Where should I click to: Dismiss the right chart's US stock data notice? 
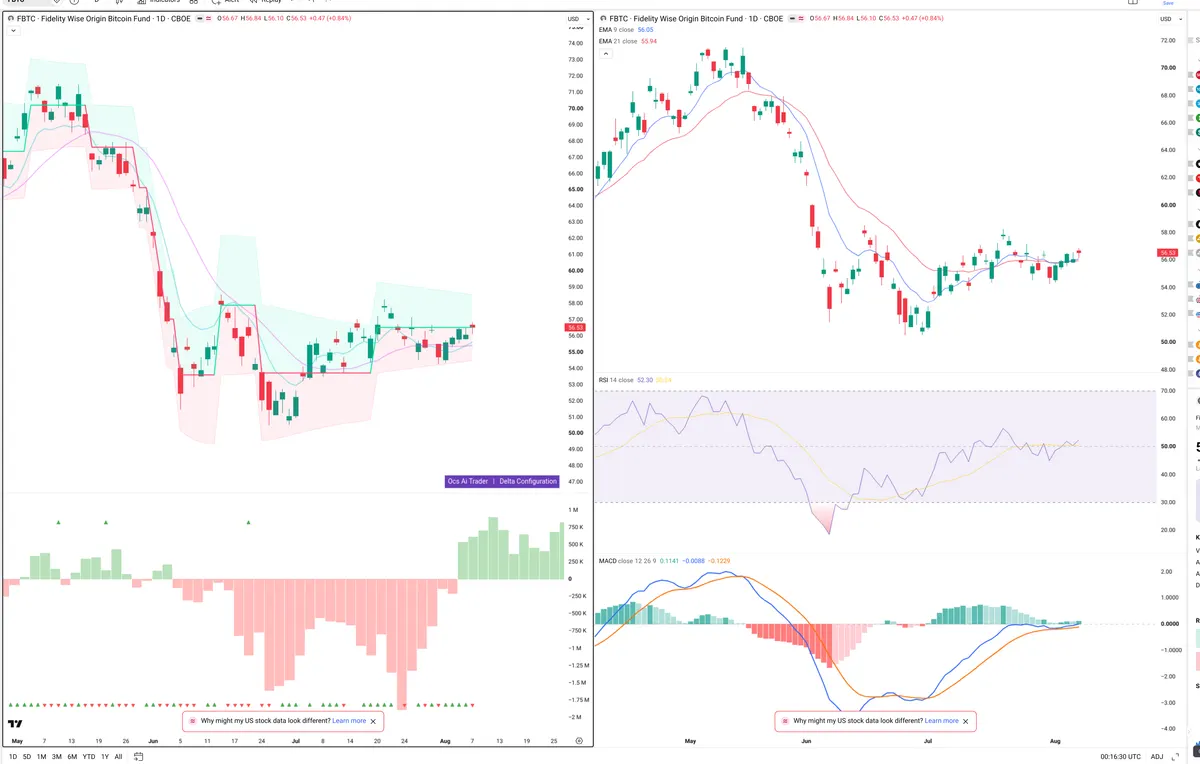965,721
